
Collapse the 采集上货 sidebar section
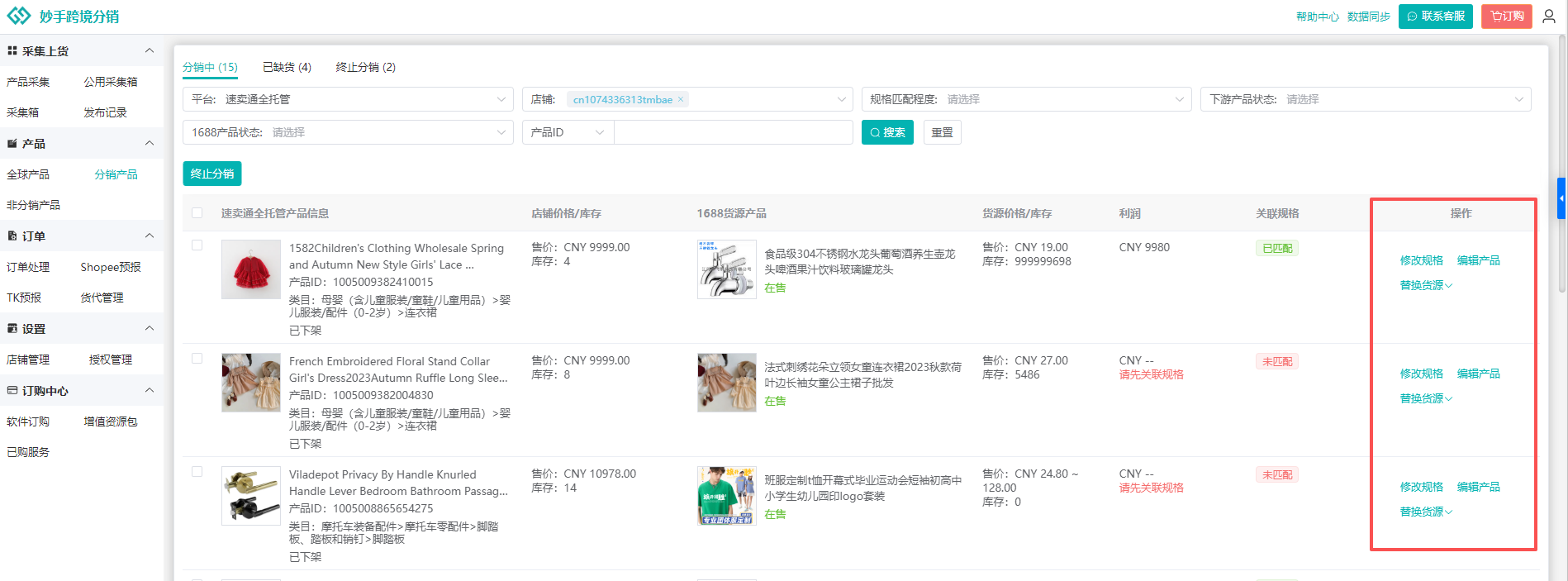[150, 51]
